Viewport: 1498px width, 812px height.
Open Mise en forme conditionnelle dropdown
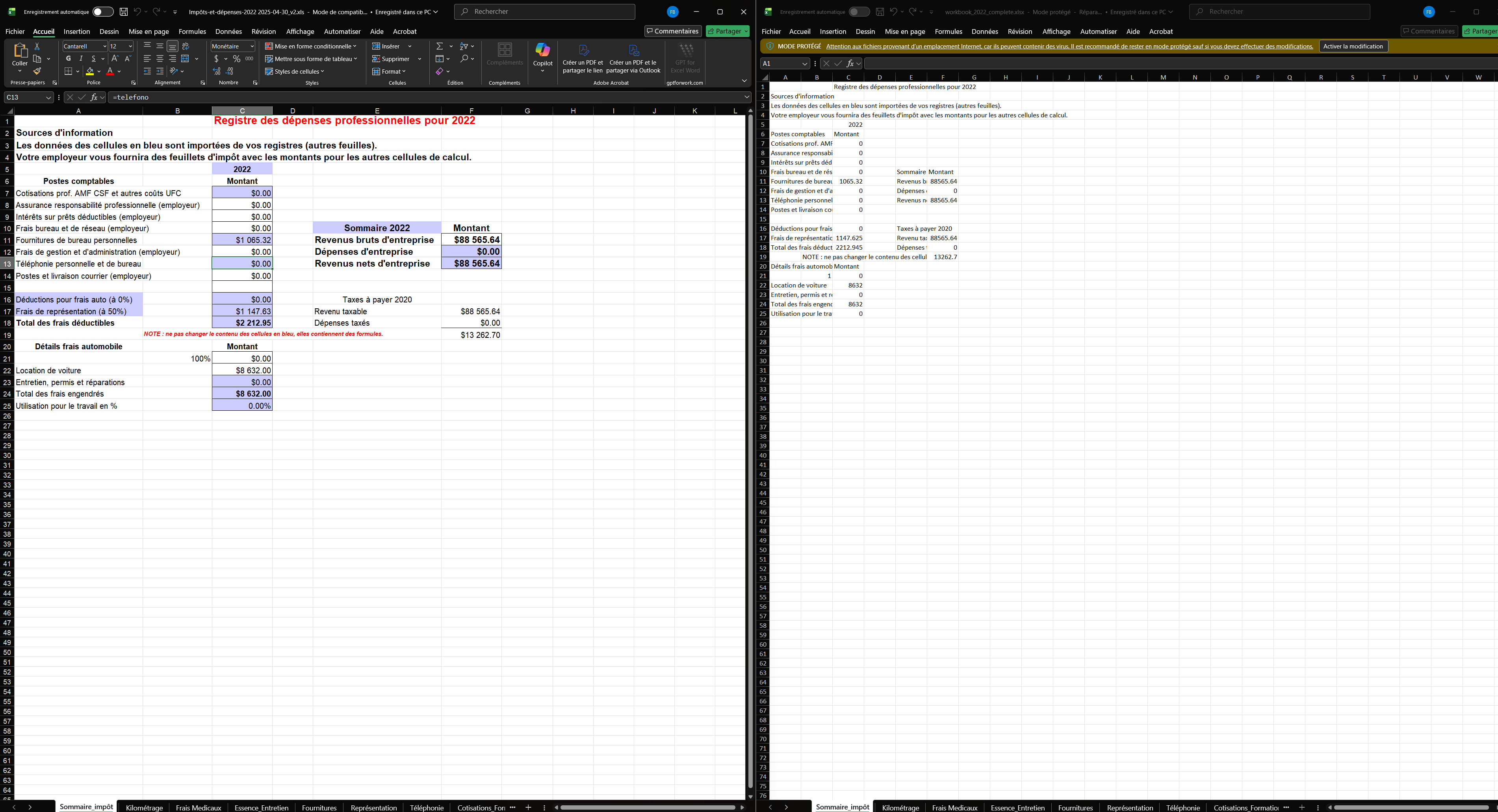[310, 46]
